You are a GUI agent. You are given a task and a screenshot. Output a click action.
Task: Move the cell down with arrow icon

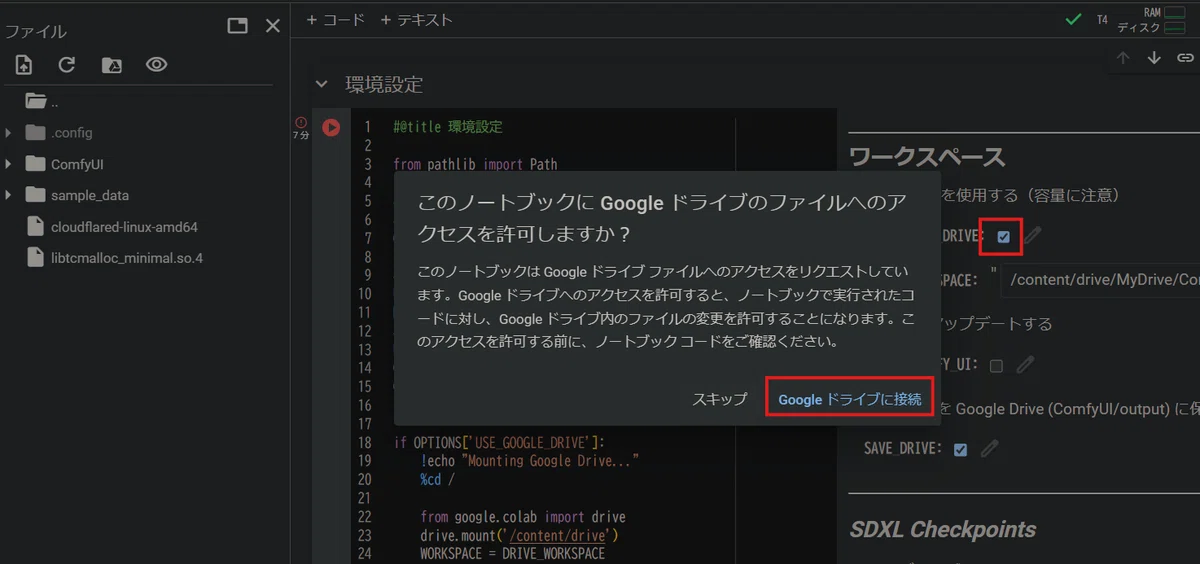point(1154,58)
